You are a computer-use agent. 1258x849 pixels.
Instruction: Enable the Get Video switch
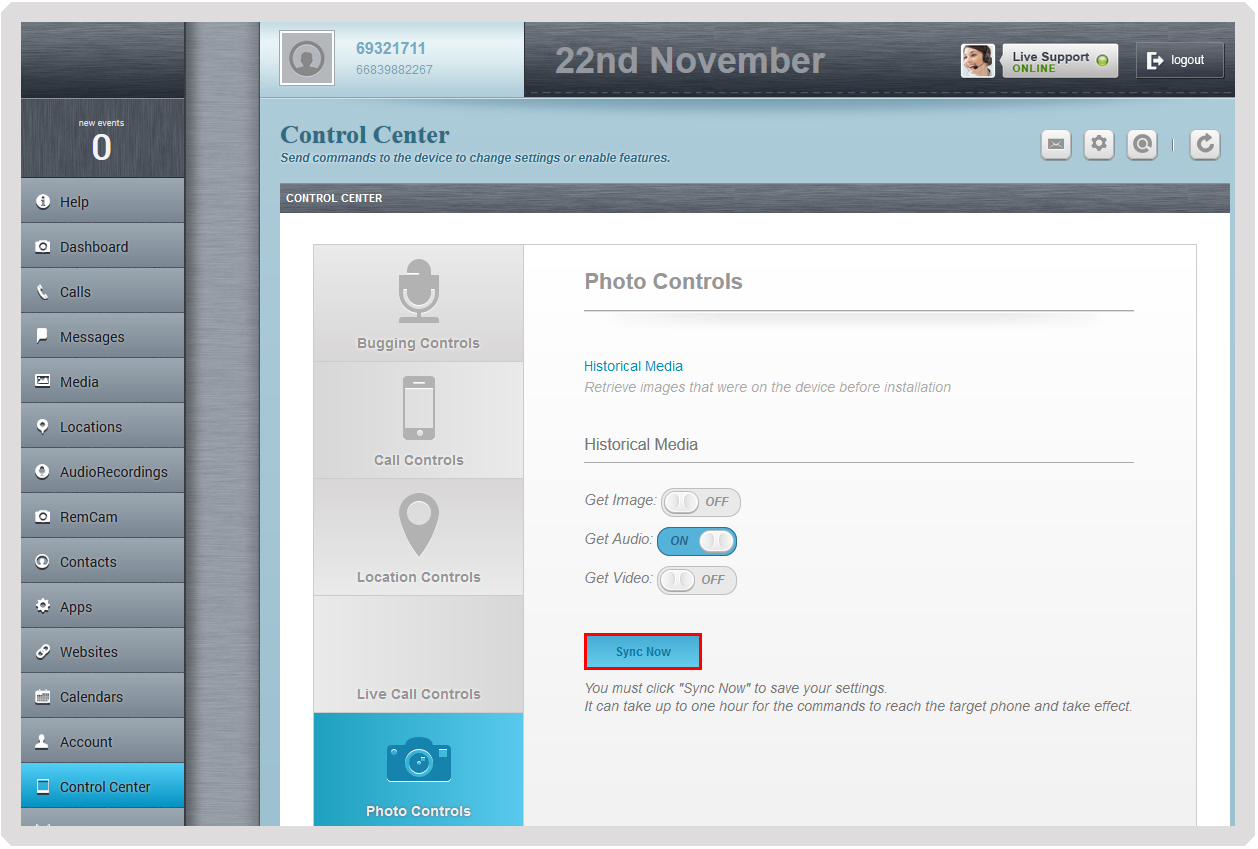(x=697, y=580)
